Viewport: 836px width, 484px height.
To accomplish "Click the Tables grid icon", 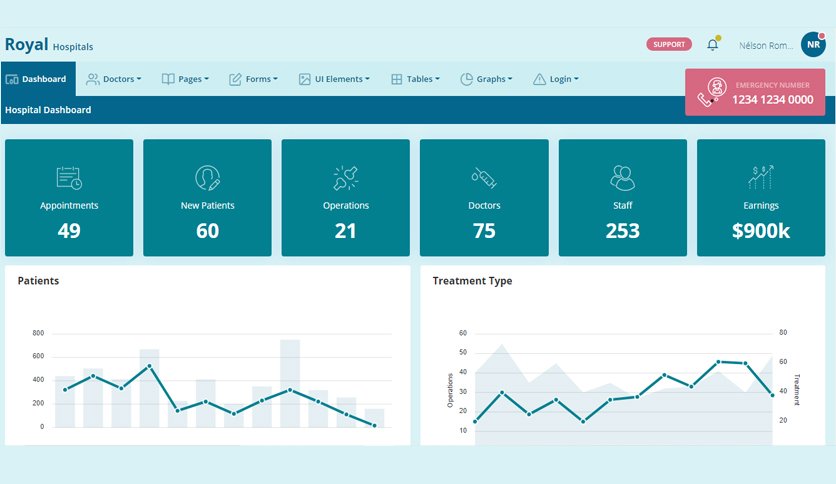I will tap(397, 79).
